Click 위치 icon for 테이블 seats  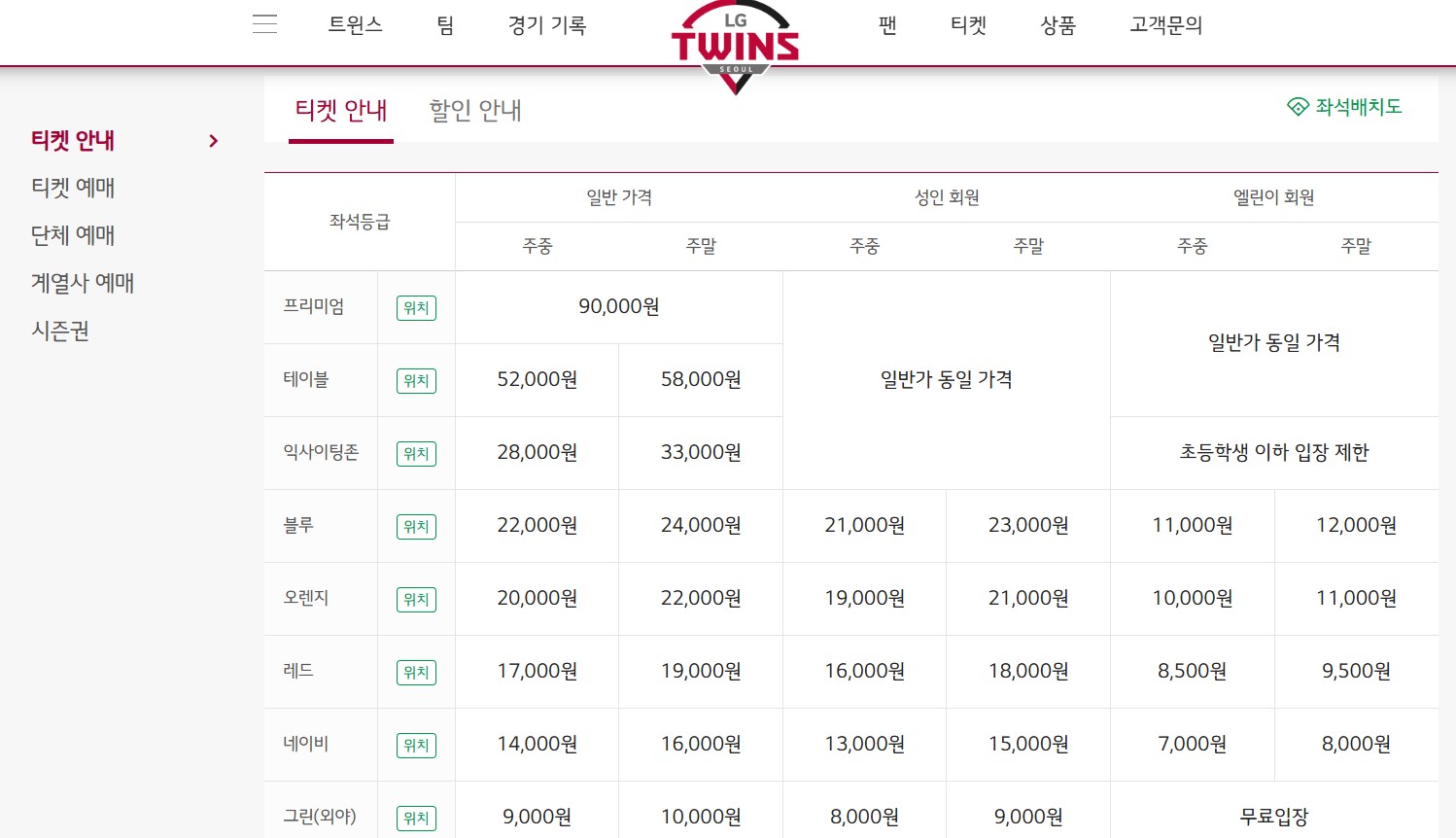click(416, 380)
